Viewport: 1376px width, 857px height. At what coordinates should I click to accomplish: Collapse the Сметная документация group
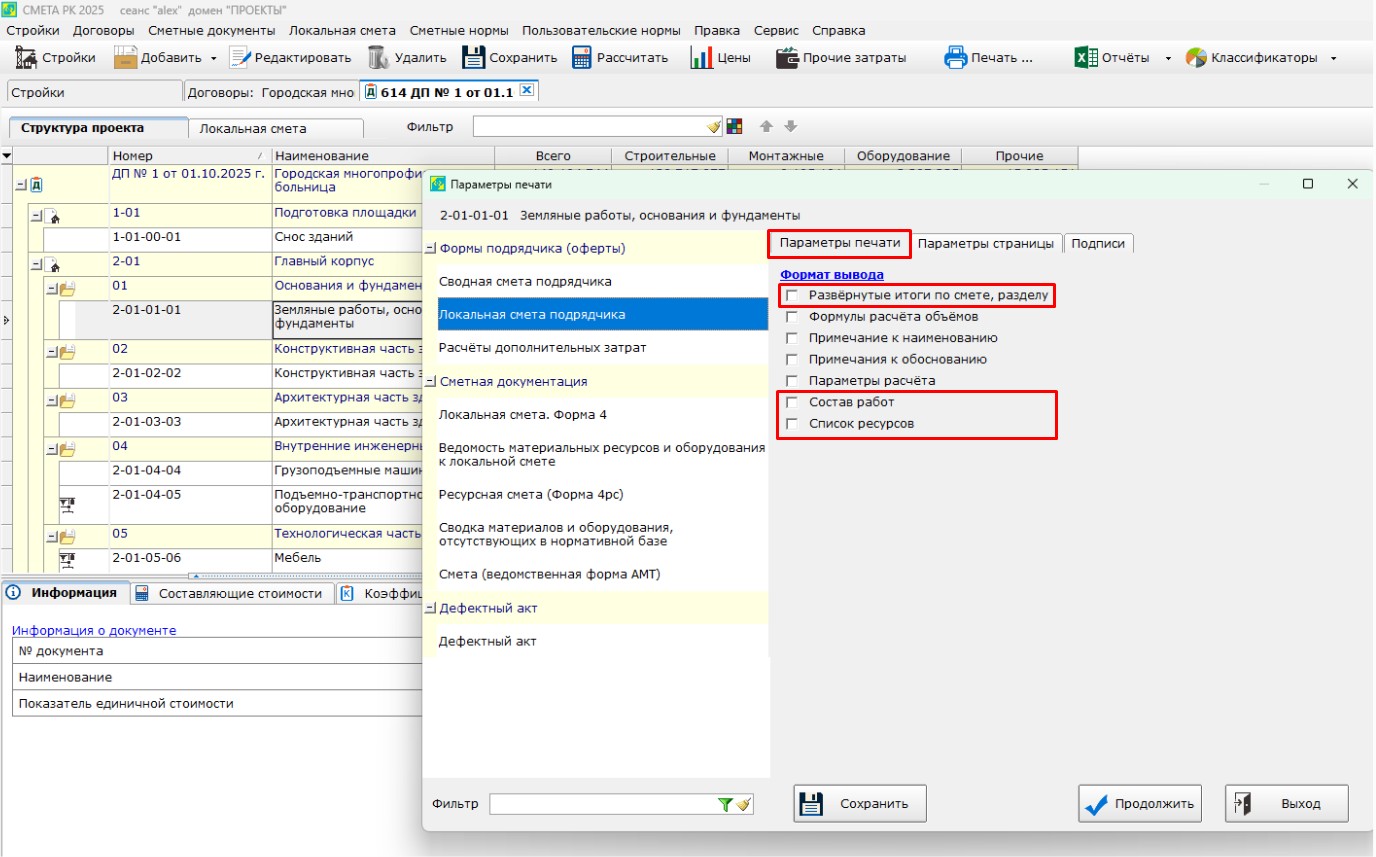(x=430, y=382)
